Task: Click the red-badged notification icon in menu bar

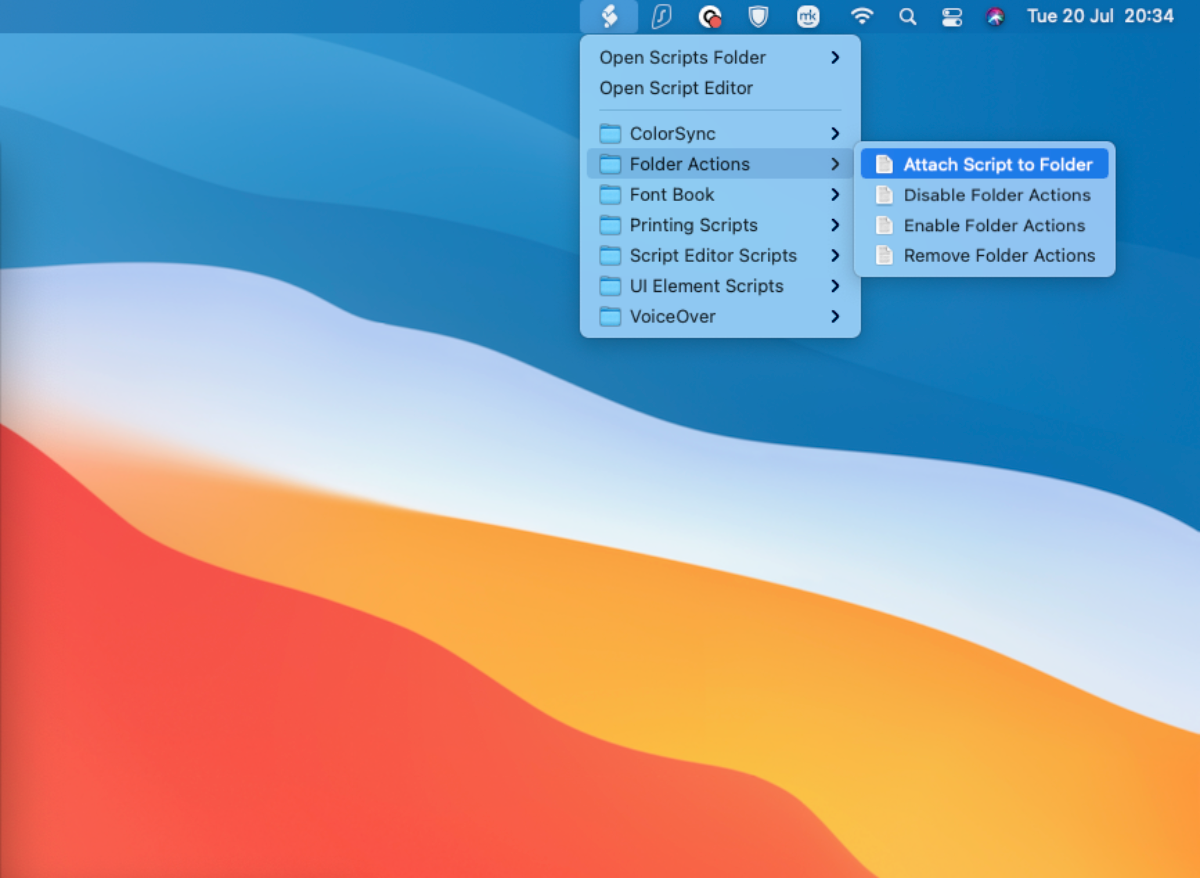Action: (x=710, y=16)
